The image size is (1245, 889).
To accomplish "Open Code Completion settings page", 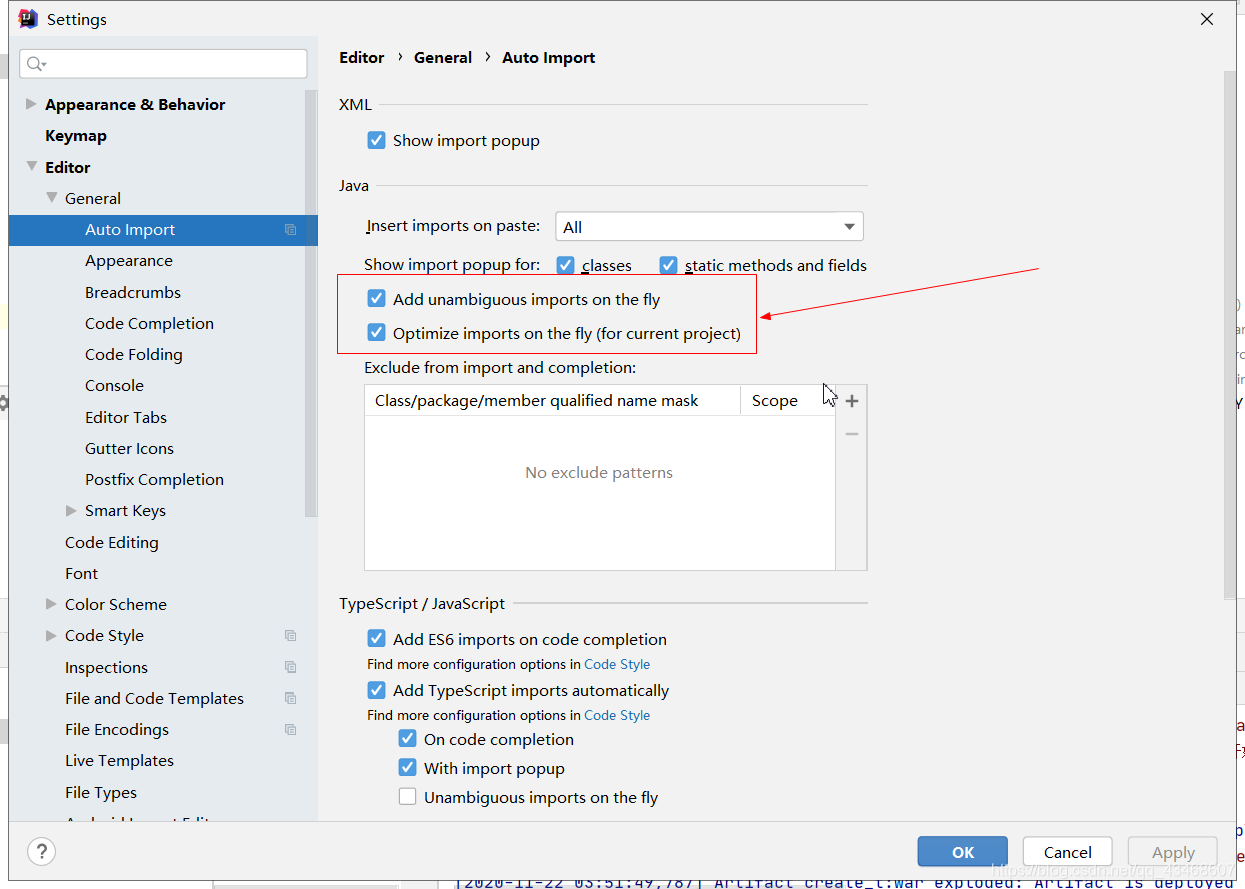I will [150, 324].
